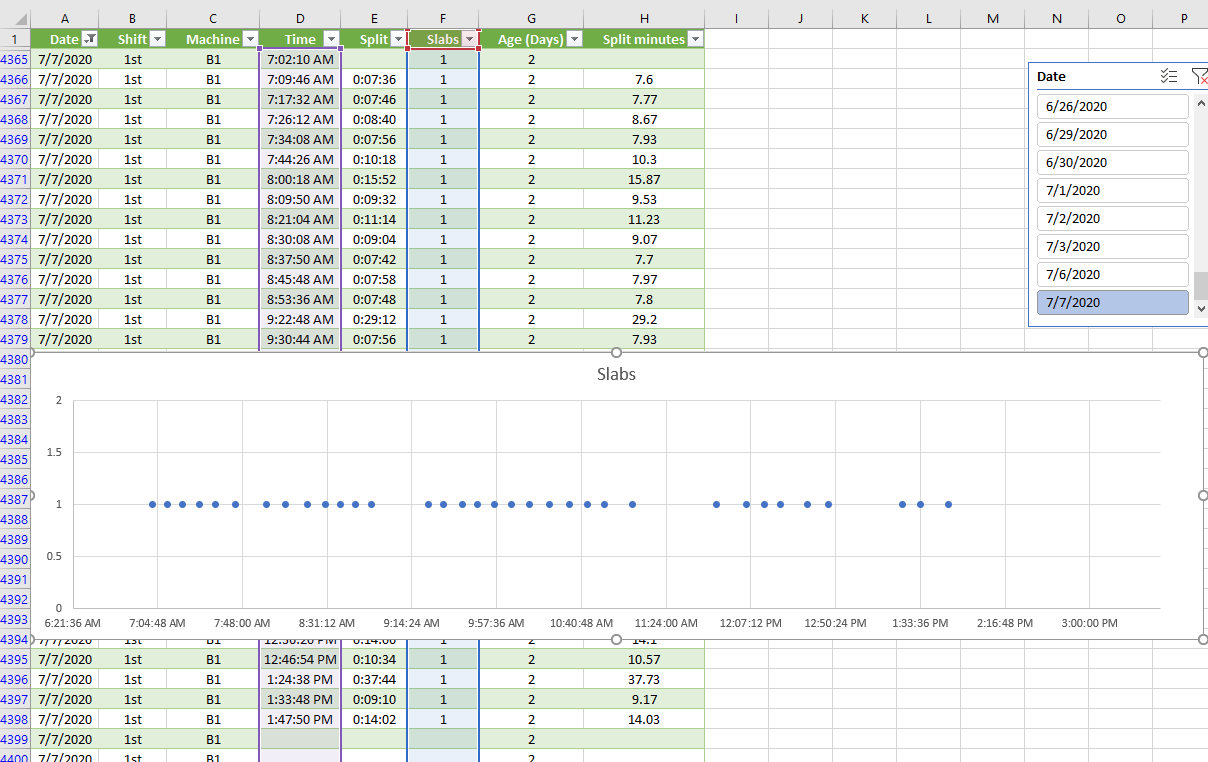Click split value 0:29:12

pyautogui.click(x=374, y=319)
